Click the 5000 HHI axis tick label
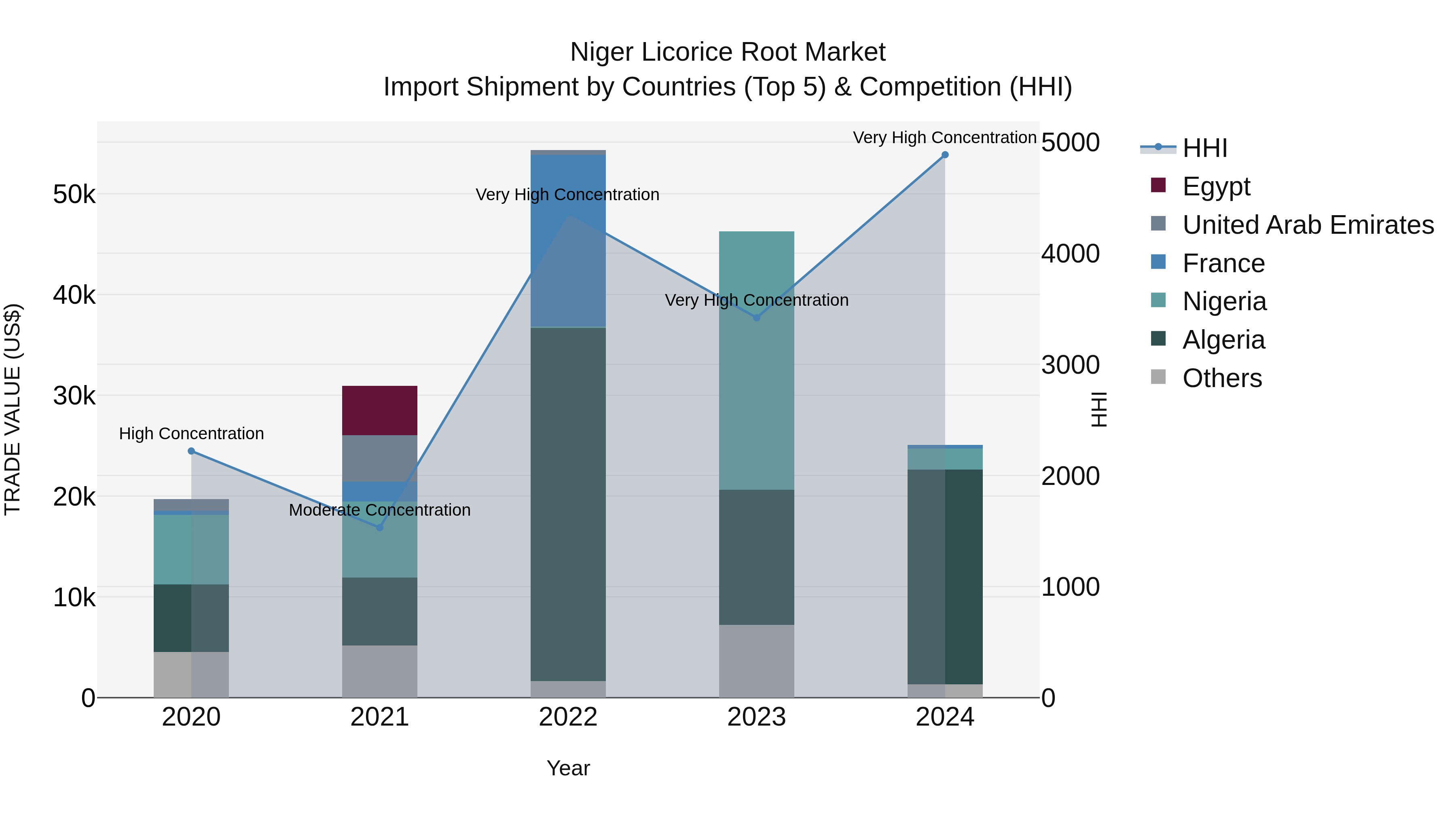This screenshot has width=1456, height=819. coord(1071,142)
